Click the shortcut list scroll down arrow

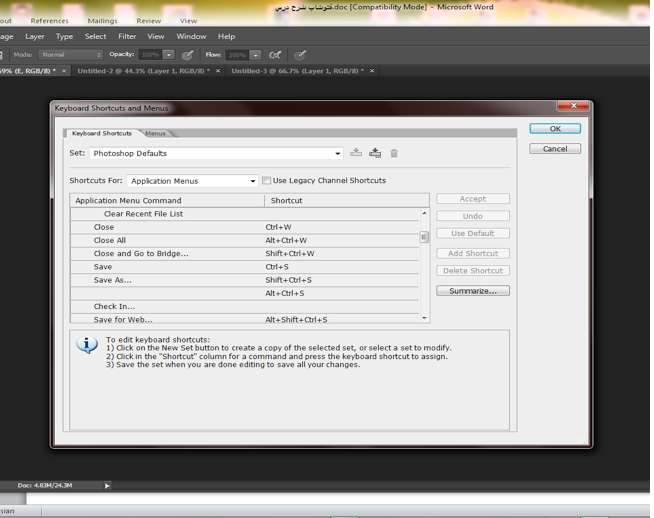[x=424, y=318]
